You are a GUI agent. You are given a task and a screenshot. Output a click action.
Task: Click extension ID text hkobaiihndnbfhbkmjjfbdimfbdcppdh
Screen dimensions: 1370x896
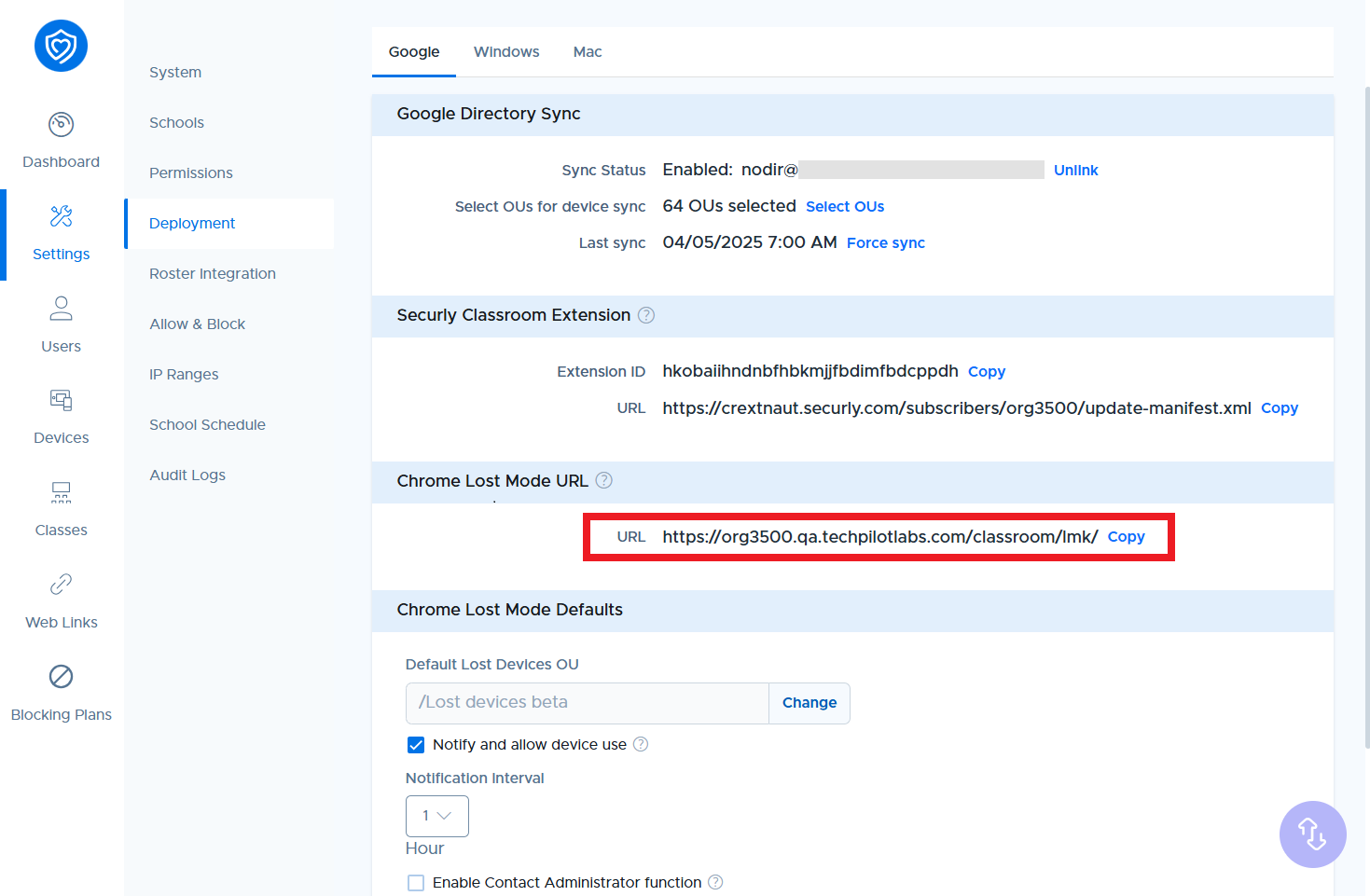pyautogui.click(x=810, y=371)
